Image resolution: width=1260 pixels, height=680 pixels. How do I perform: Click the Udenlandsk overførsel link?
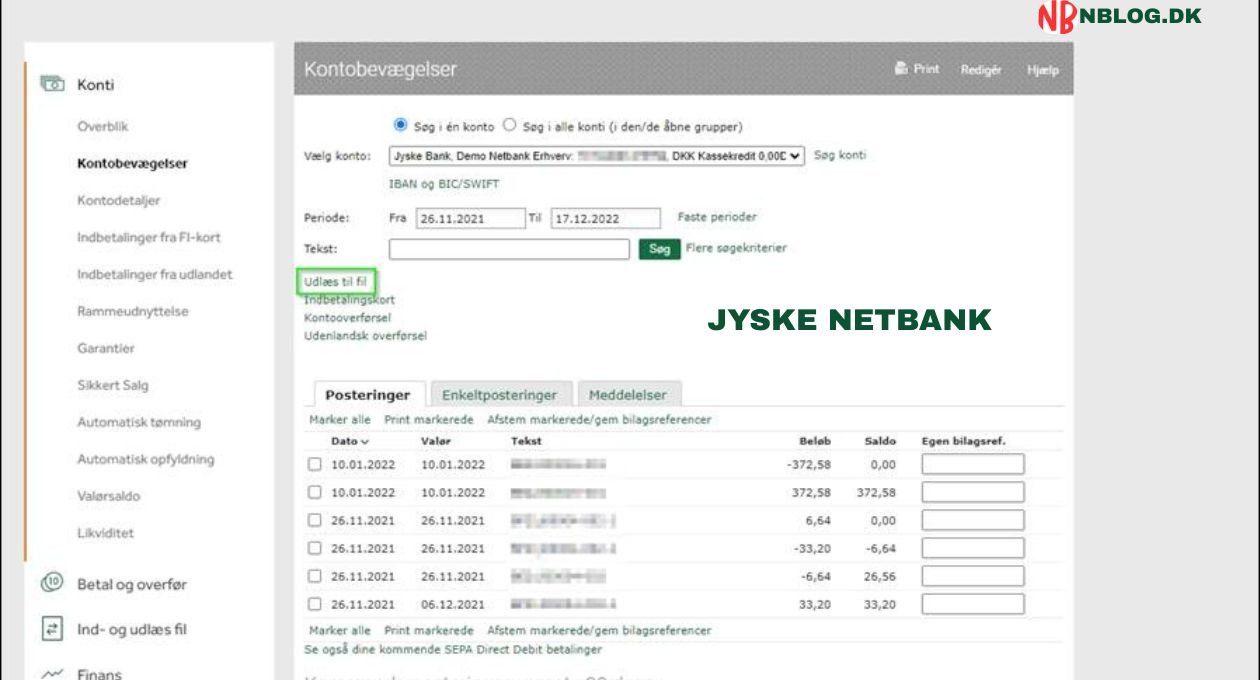[x=365, y=336]
